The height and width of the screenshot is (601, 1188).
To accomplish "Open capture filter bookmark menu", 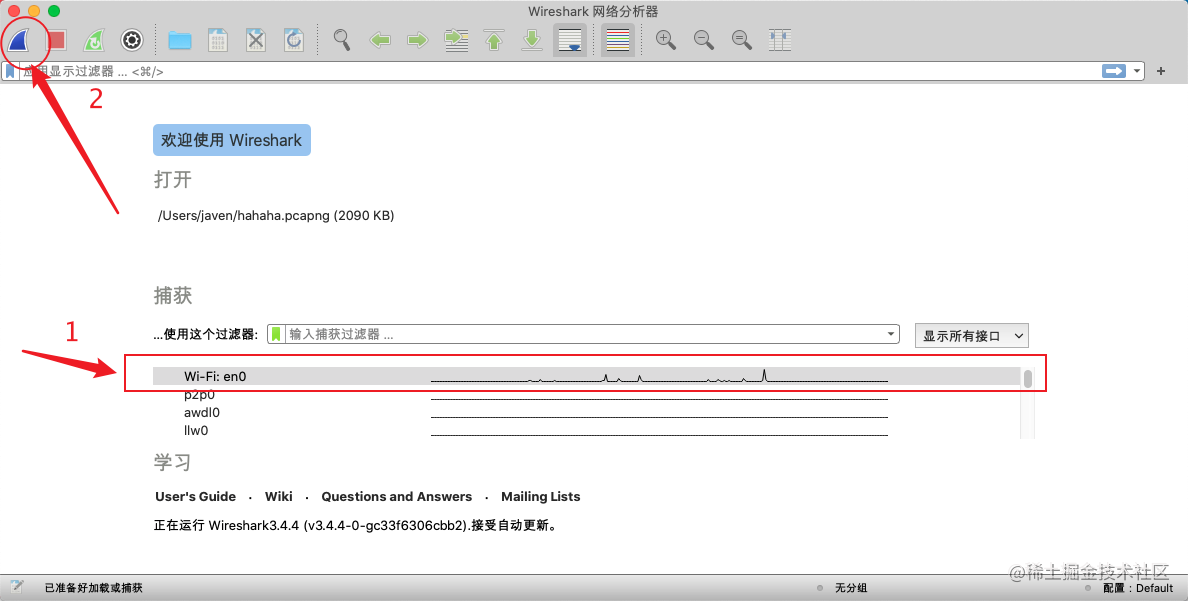I will pyautogui.click(x=277, y=334).
